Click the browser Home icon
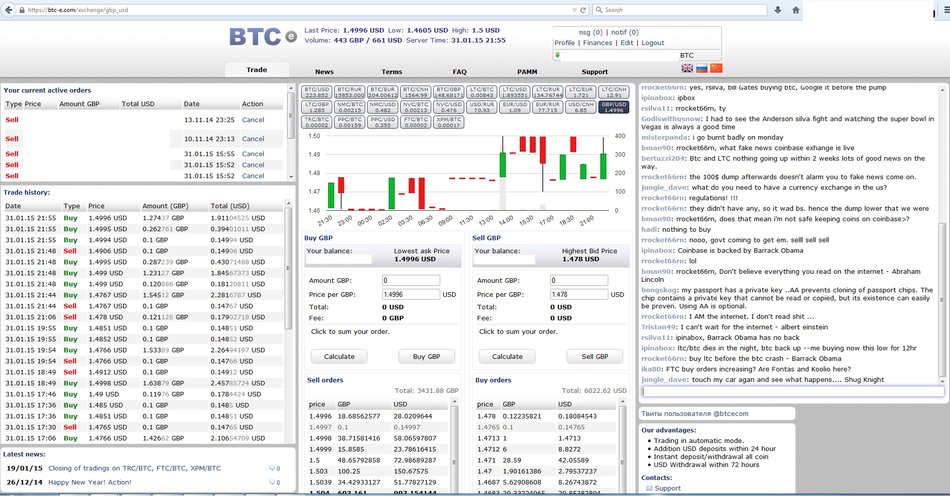This screenshot has height=496, width=950. point(796,10)
